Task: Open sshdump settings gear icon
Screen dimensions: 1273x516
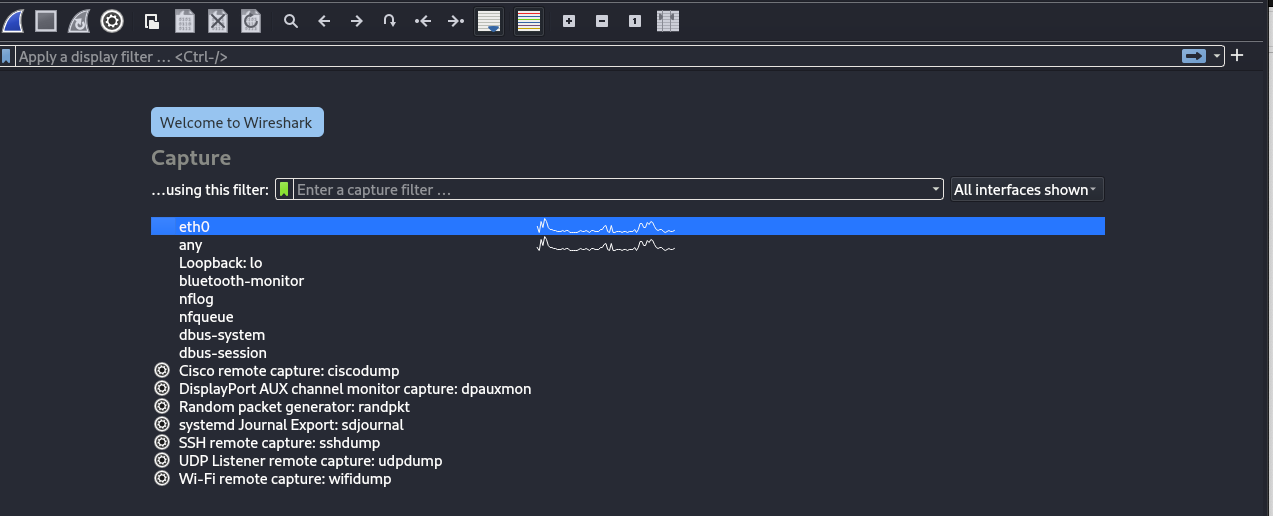Action: click(x=162, y=443)
